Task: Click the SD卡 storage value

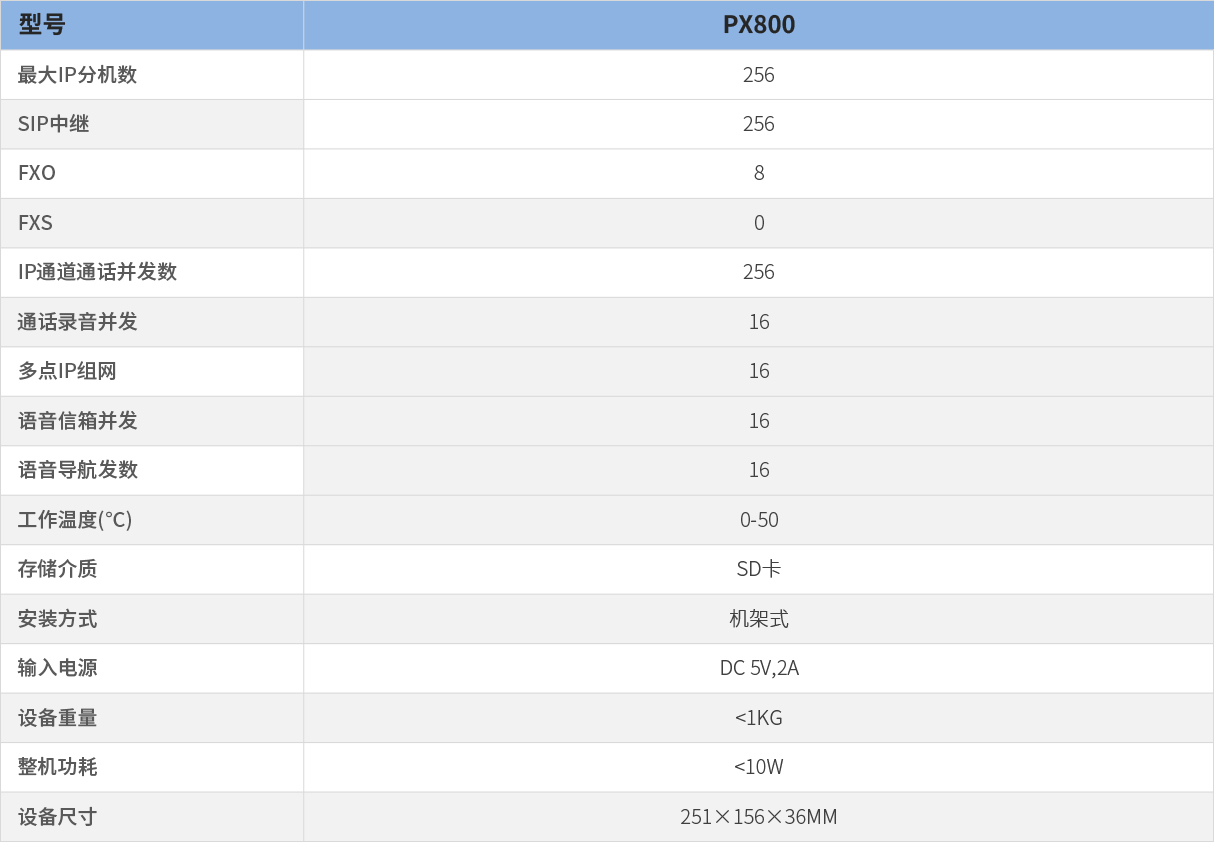Action: point(759,569)
